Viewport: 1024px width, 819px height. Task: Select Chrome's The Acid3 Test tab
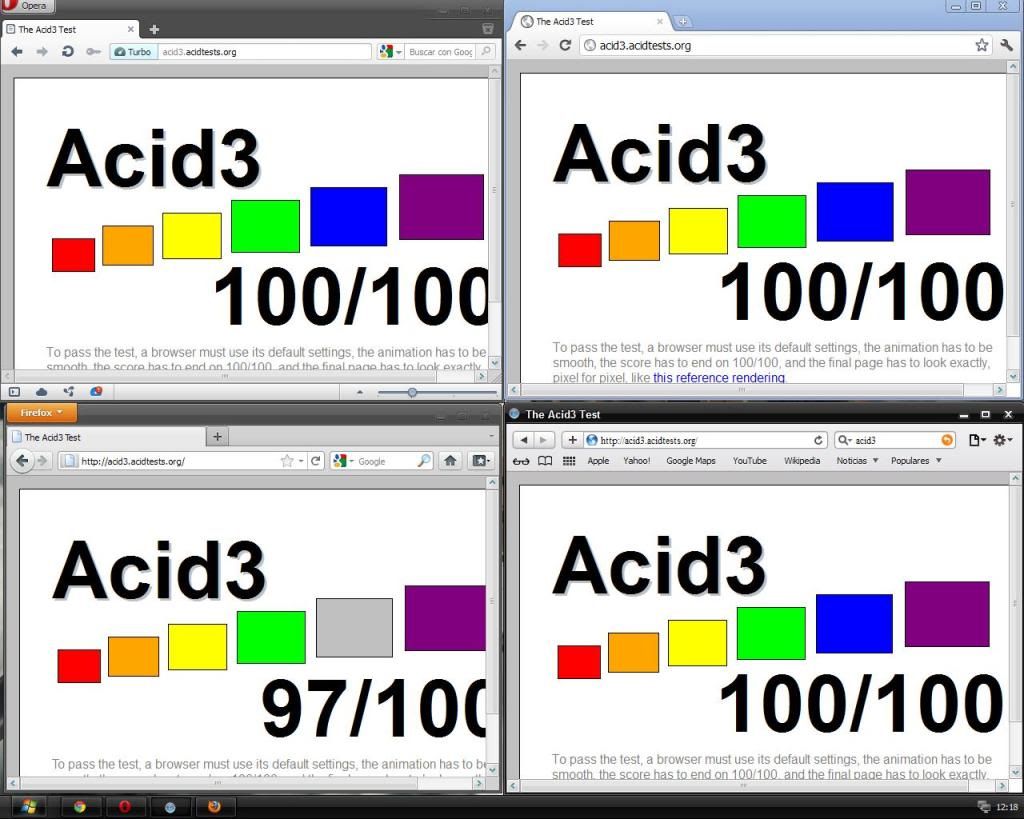pyautogui.click(x=593, y=22)
